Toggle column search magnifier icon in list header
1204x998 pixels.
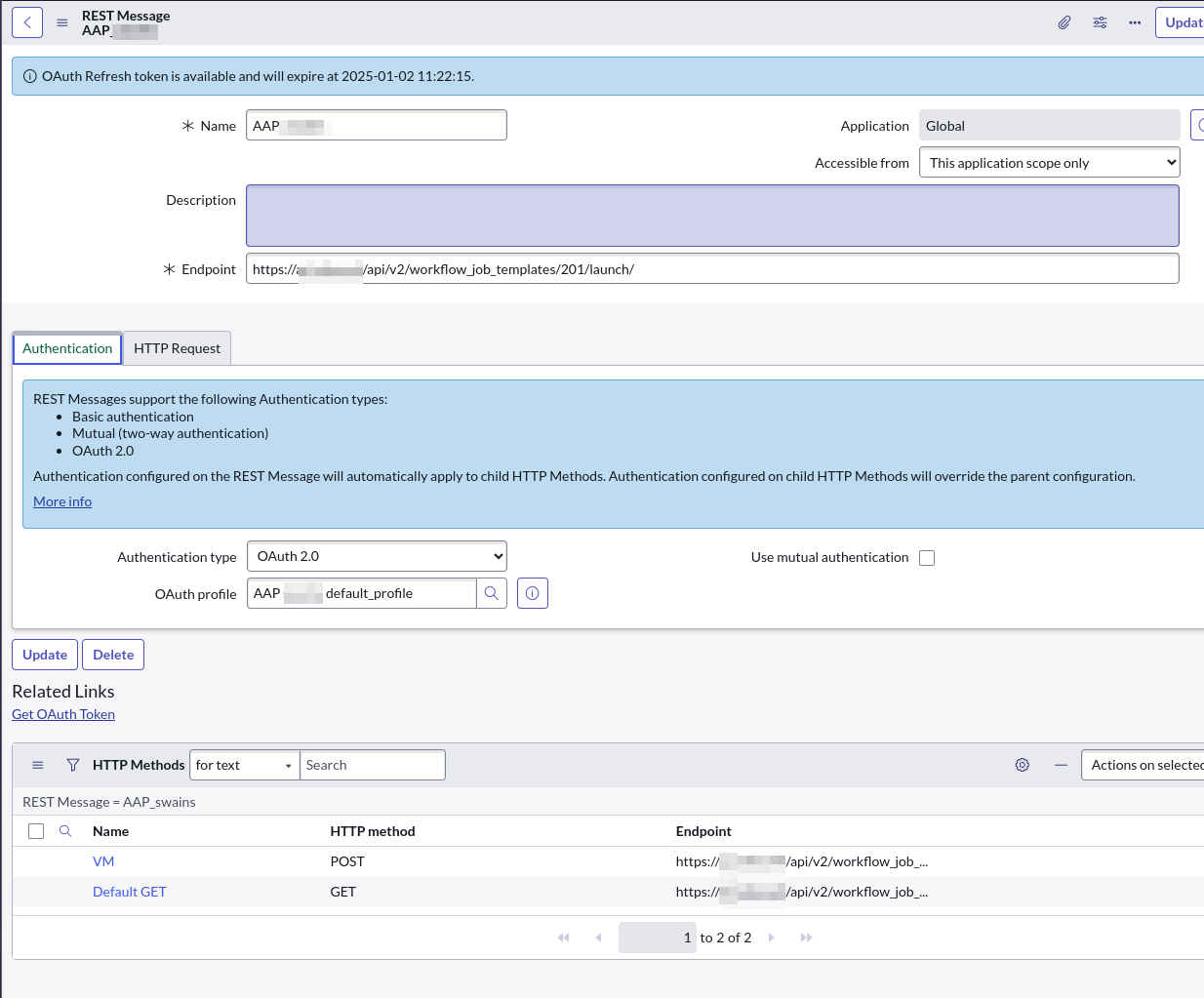point(65,831)
